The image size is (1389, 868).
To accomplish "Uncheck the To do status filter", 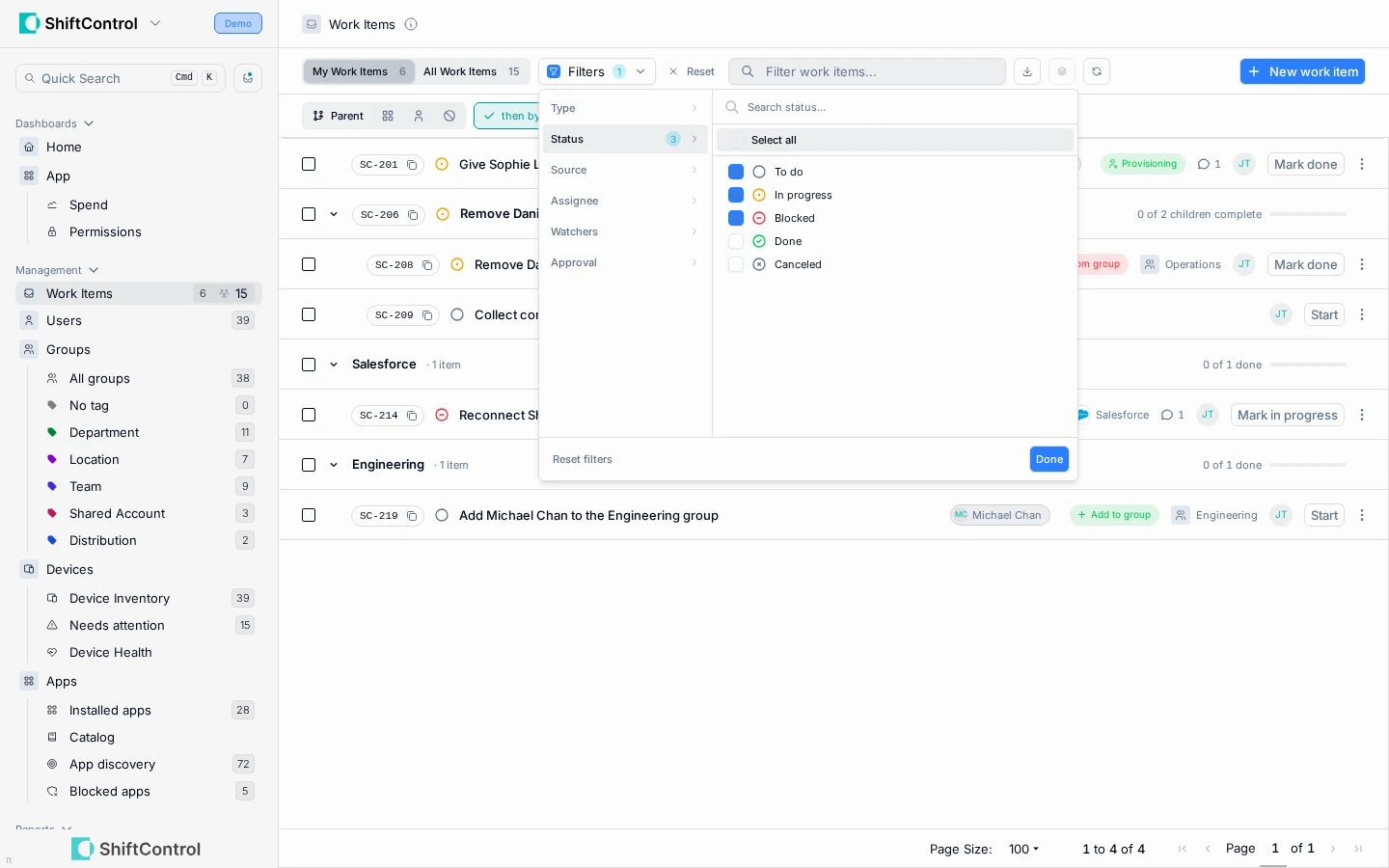I will pyautogui.click(x=736, y=172).
